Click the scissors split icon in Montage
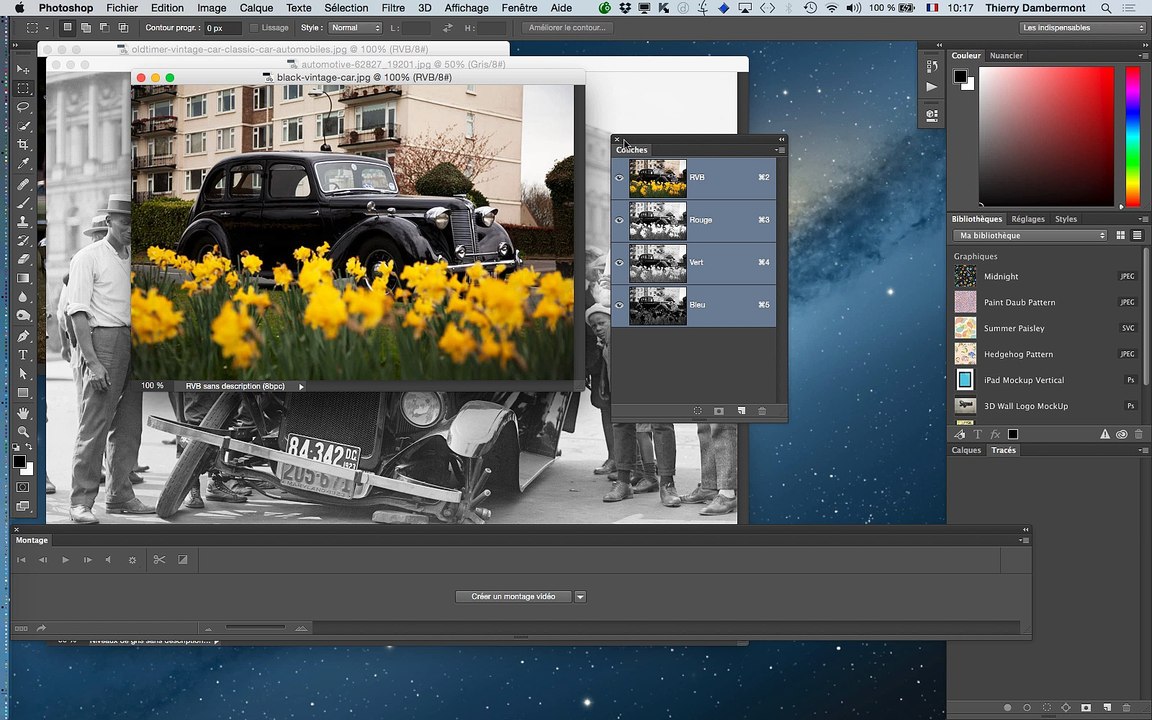The height and width of the screenshot is (720, 1152). point(159,560)
